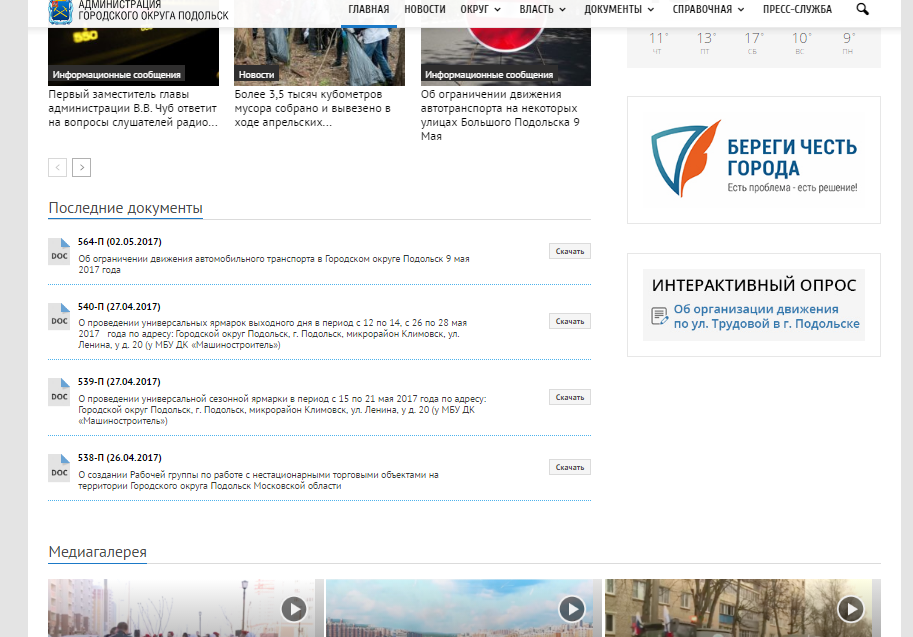Open the interactive survey notepad icon
913x637 pixels.
[x=660, y=316]
